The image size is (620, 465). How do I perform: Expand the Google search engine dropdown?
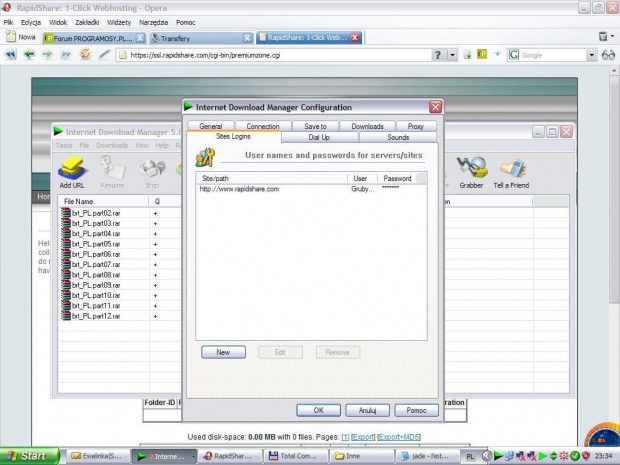pyautogui.click(x=591, y=55)
